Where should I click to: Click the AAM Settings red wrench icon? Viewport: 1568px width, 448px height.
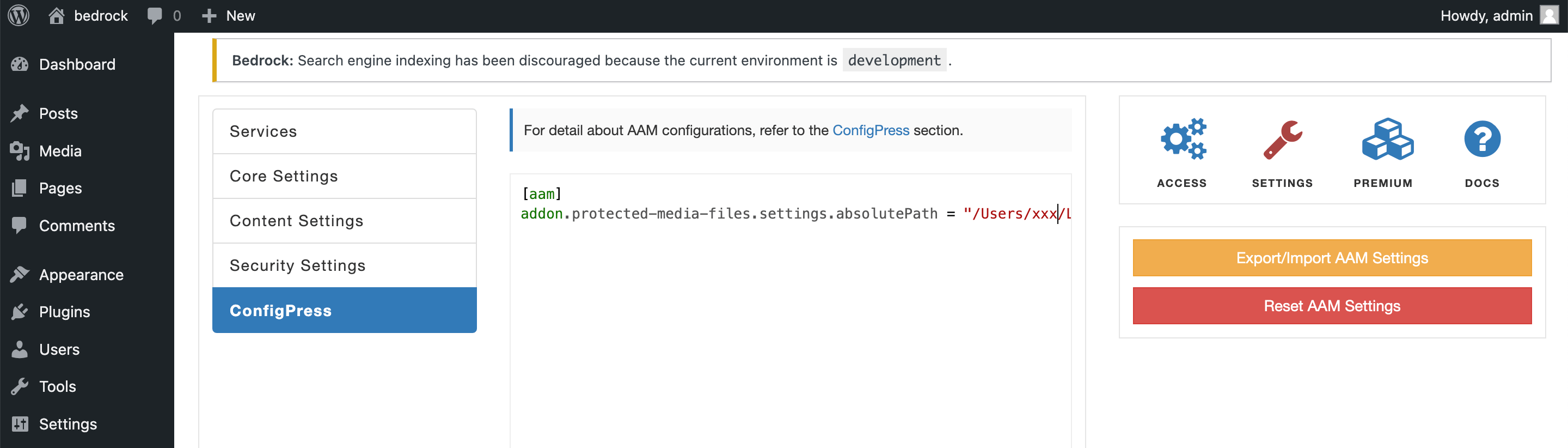click(1283, 140)
